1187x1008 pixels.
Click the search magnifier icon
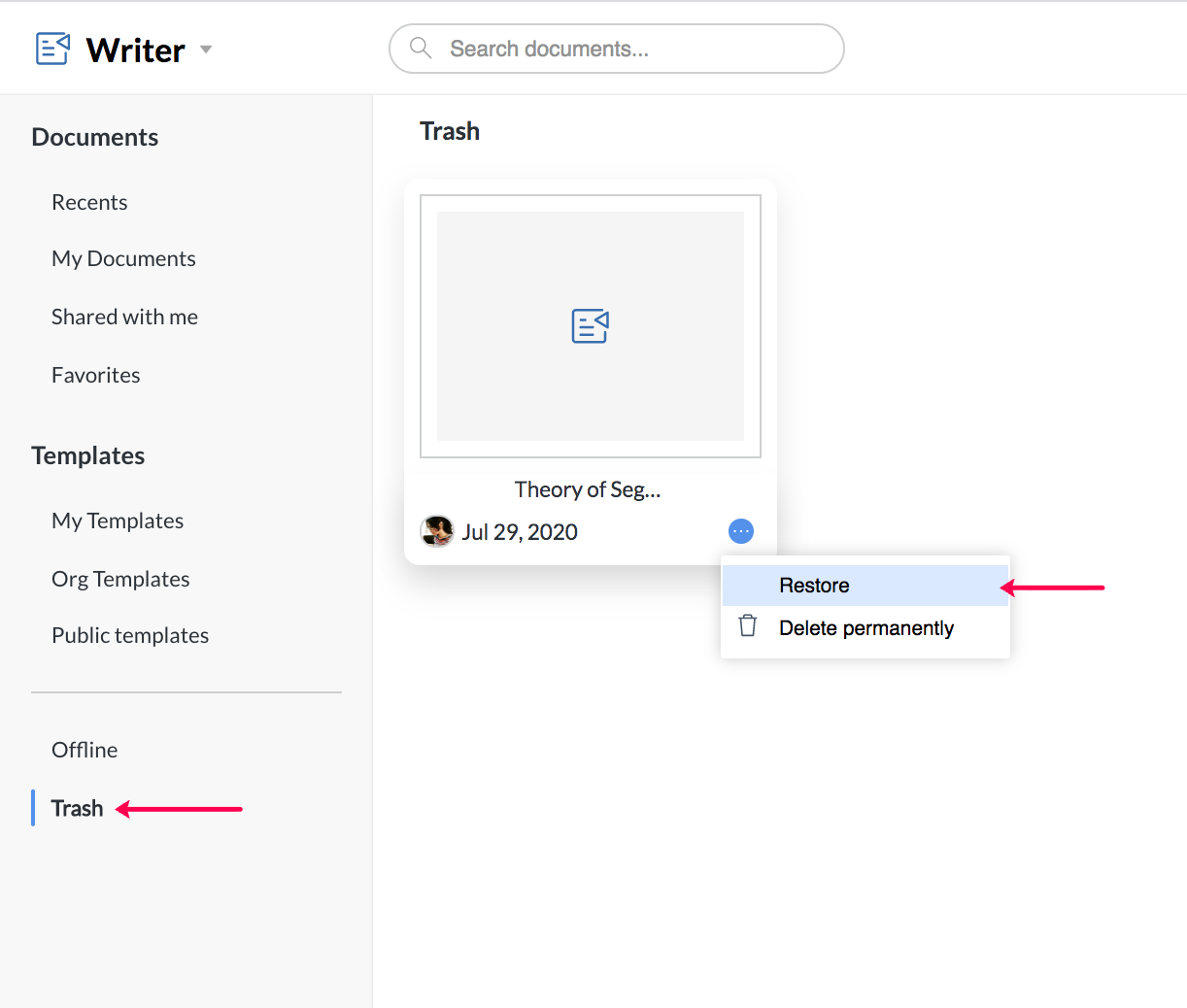coord(421,49)
